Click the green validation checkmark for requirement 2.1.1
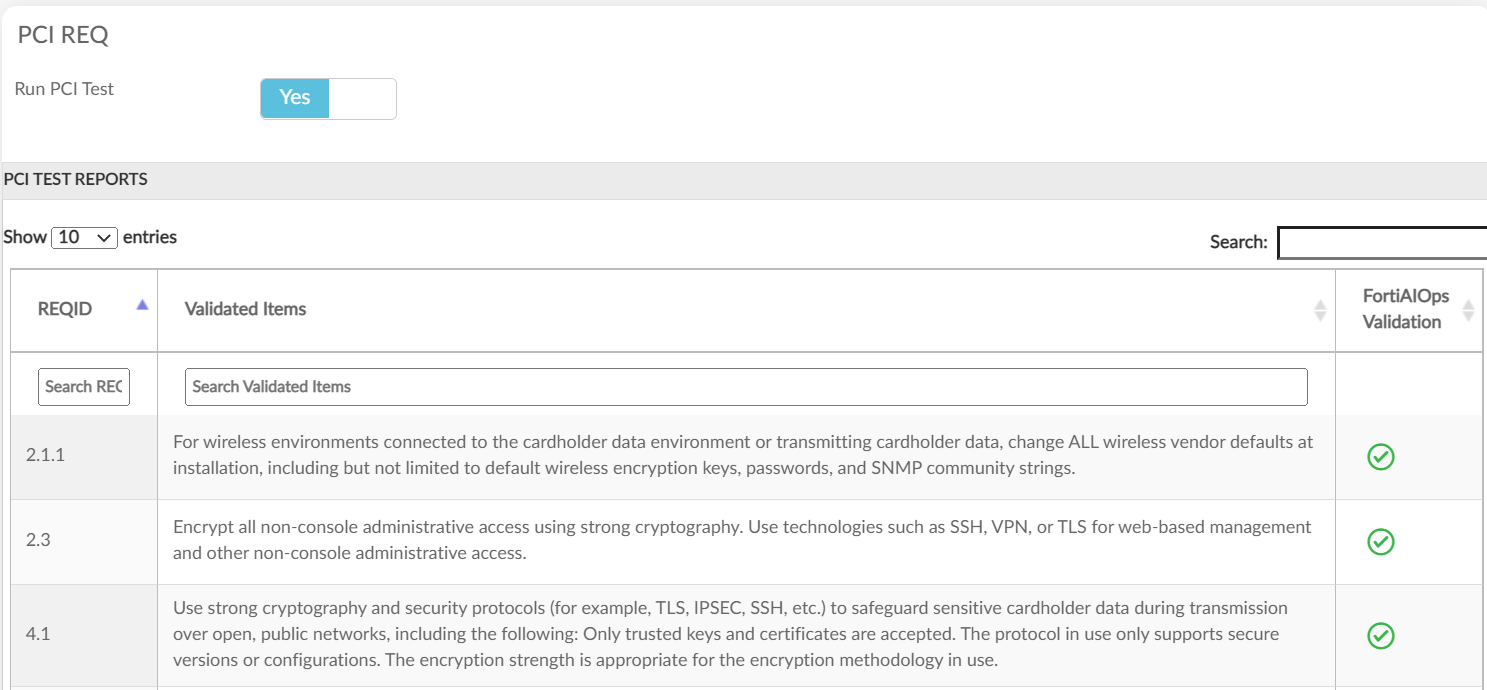 point(1380,457)
